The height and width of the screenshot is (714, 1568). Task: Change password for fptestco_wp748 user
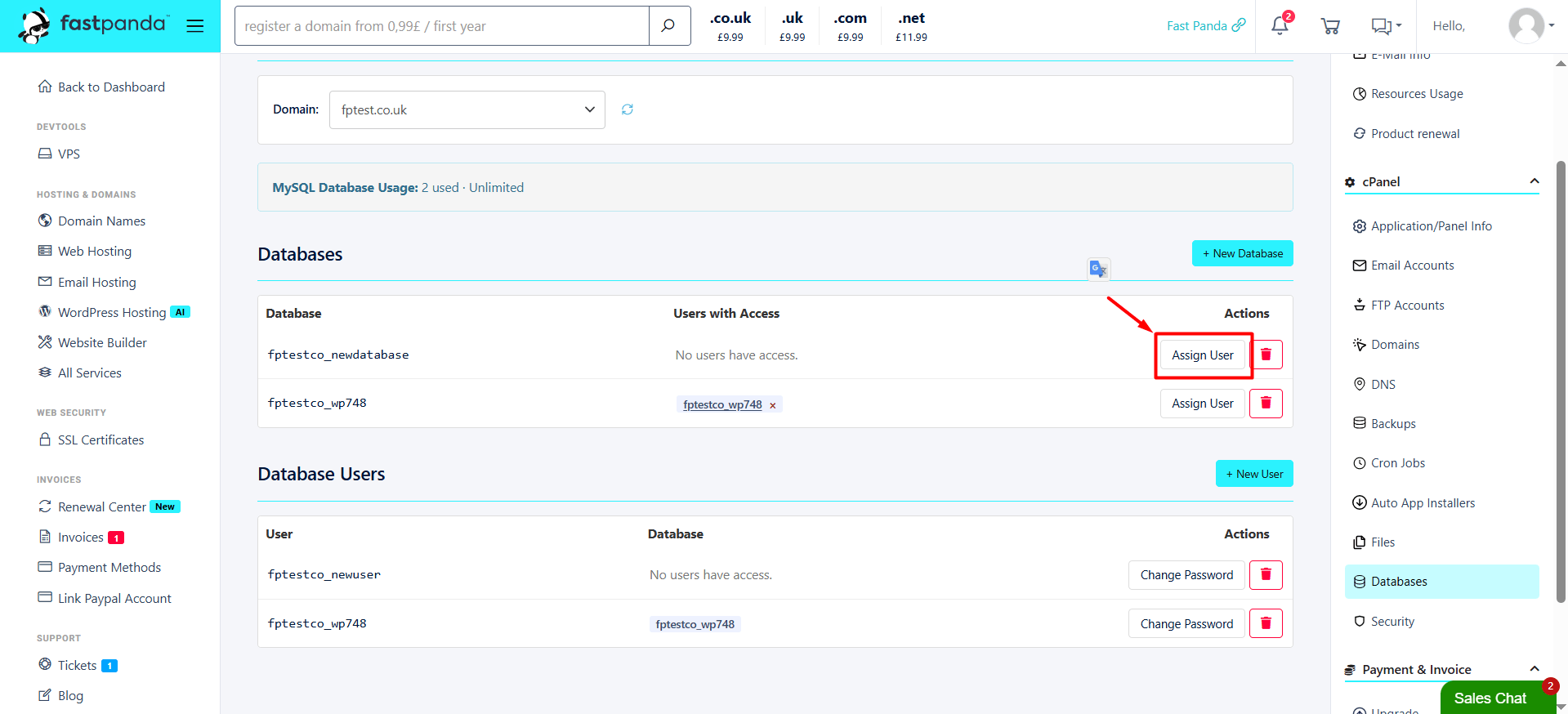pos(1186,624)
